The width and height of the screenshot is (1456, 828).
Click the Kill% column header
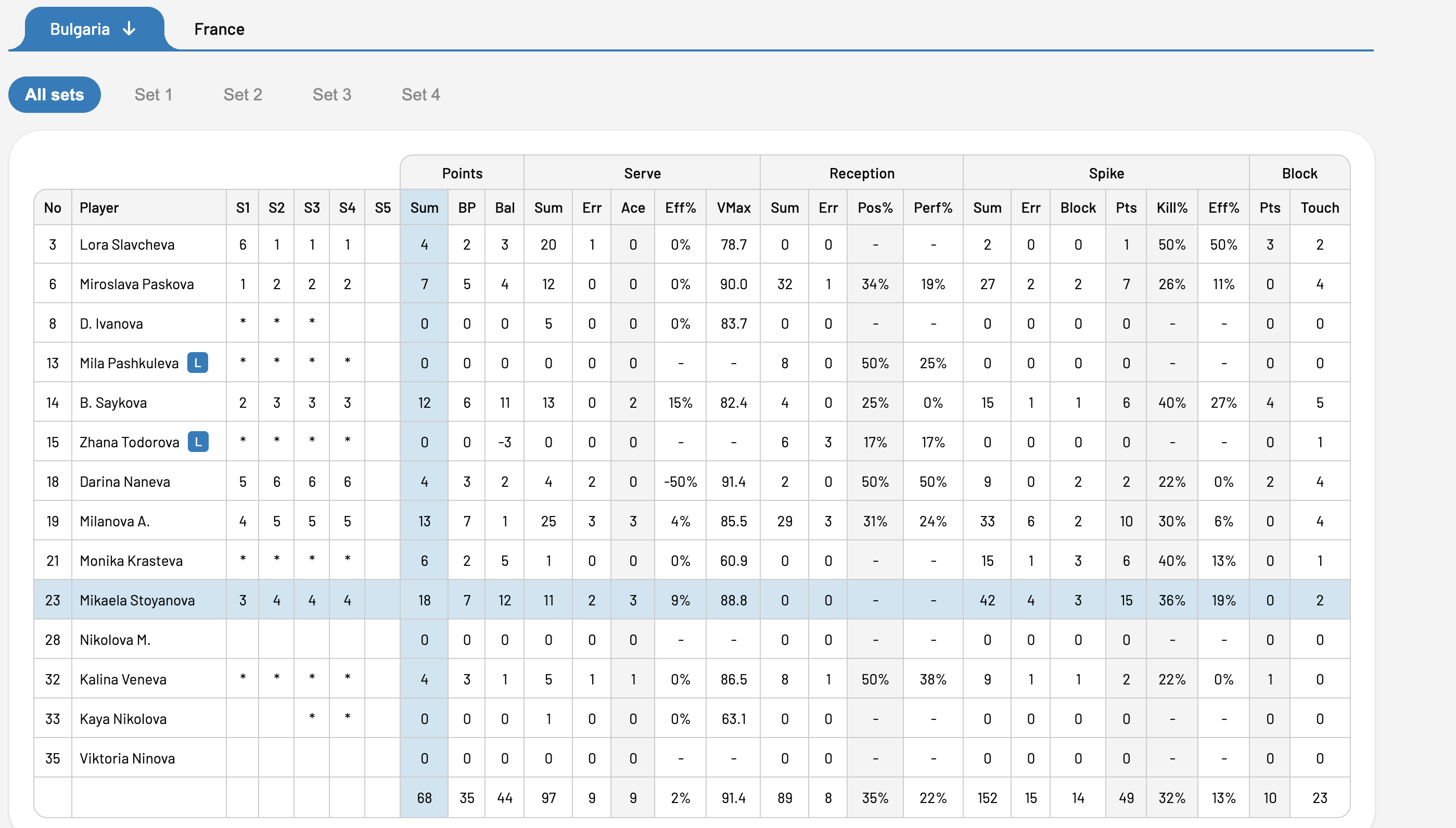(x=1172, y=208)
